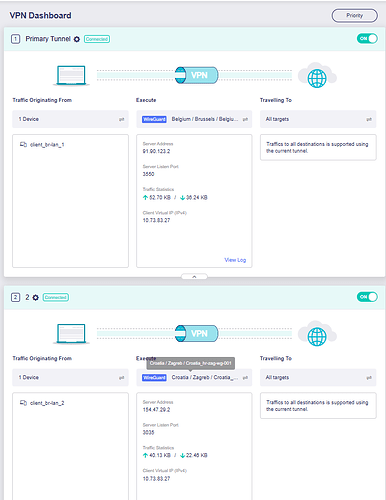Open Croatia / Zagreb WireGuard server selector

[194, 377]
